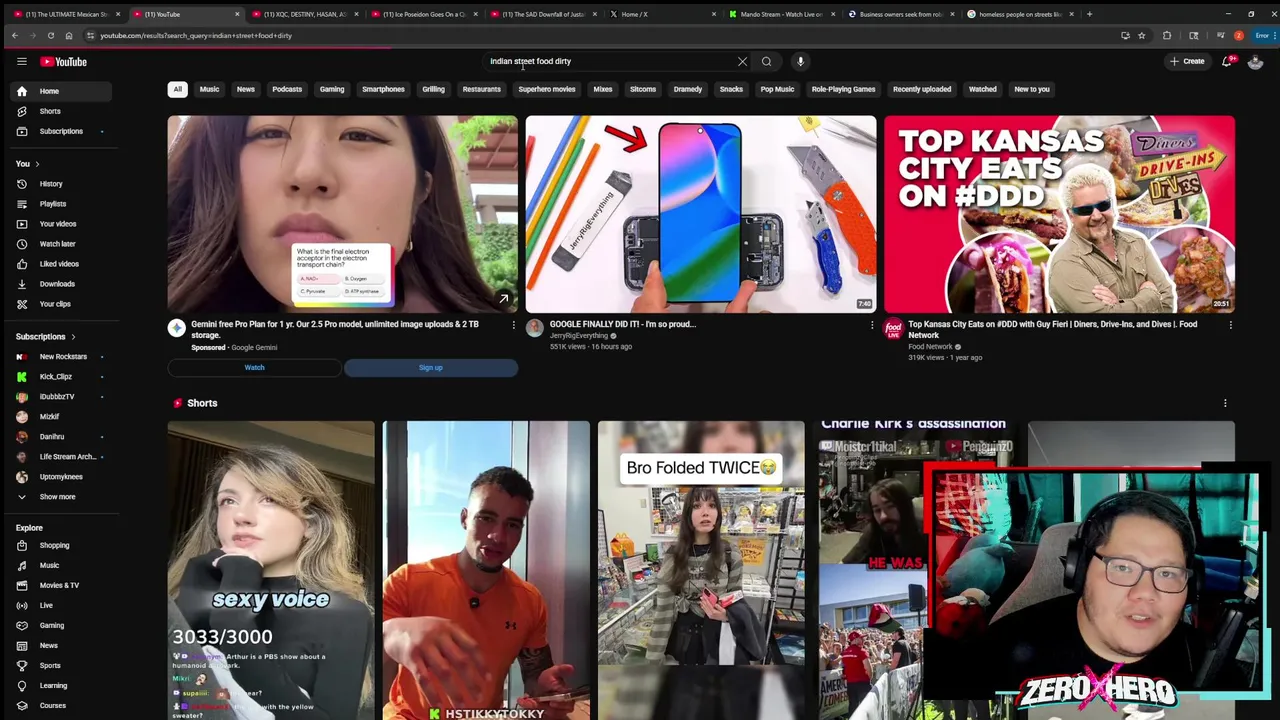
Task: Open the account avatar menu
Action: pyautogui.click(x=1255, y=61)
